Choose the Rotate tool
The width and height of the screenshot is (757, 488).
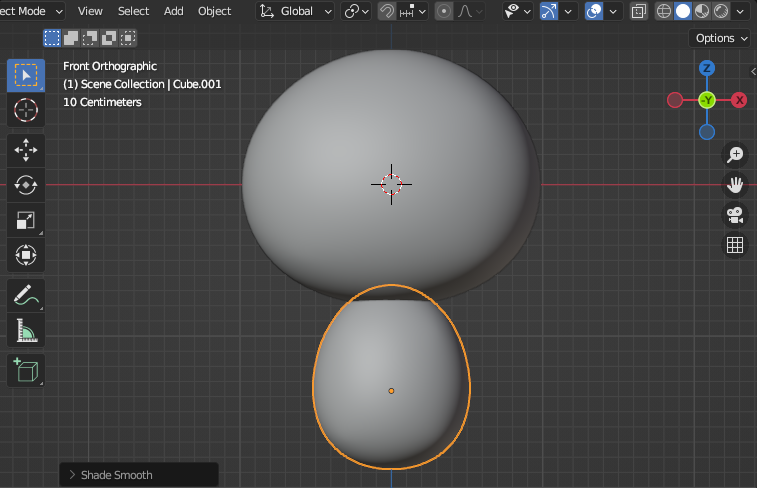26,185
